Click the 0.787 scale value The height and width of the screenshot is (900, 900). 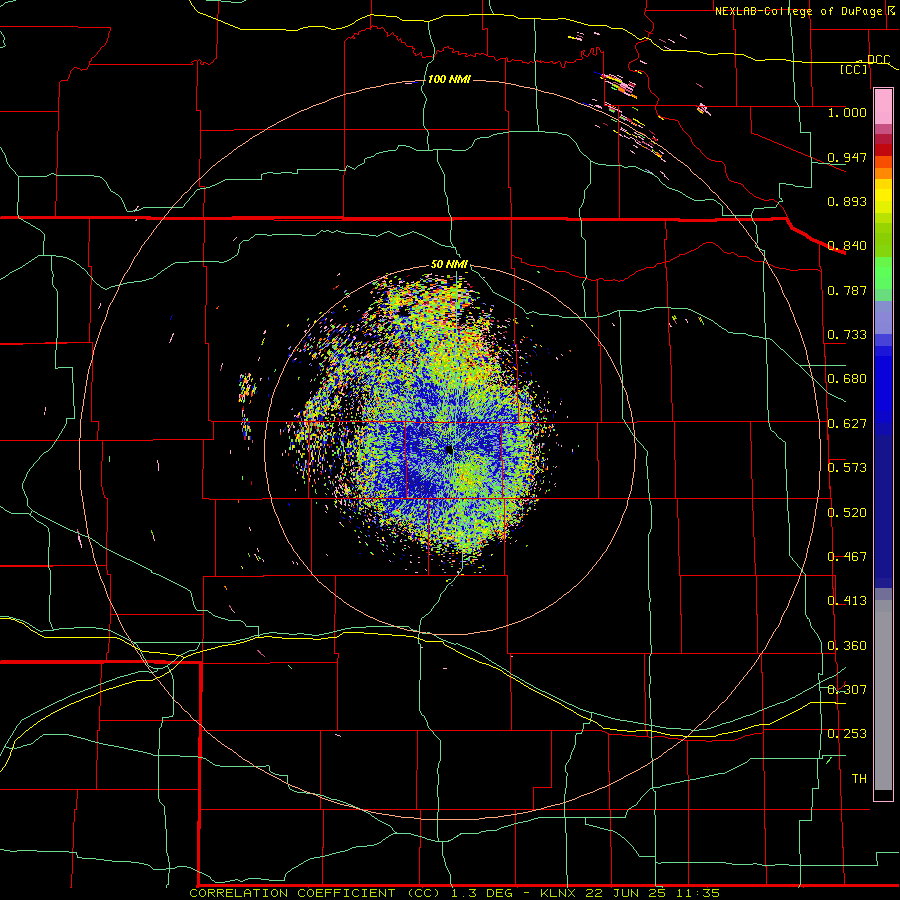tap(847, 290)
